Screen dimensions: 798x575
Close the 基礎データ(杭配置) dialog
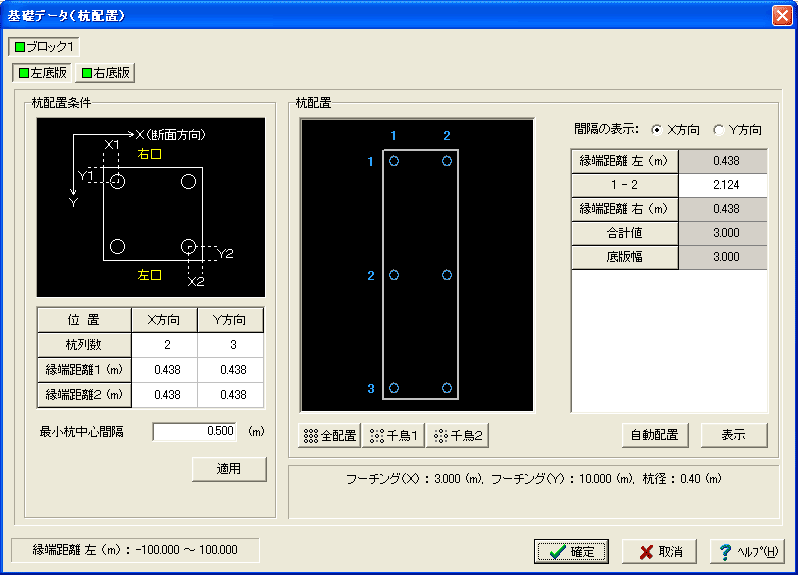[782, 15]
